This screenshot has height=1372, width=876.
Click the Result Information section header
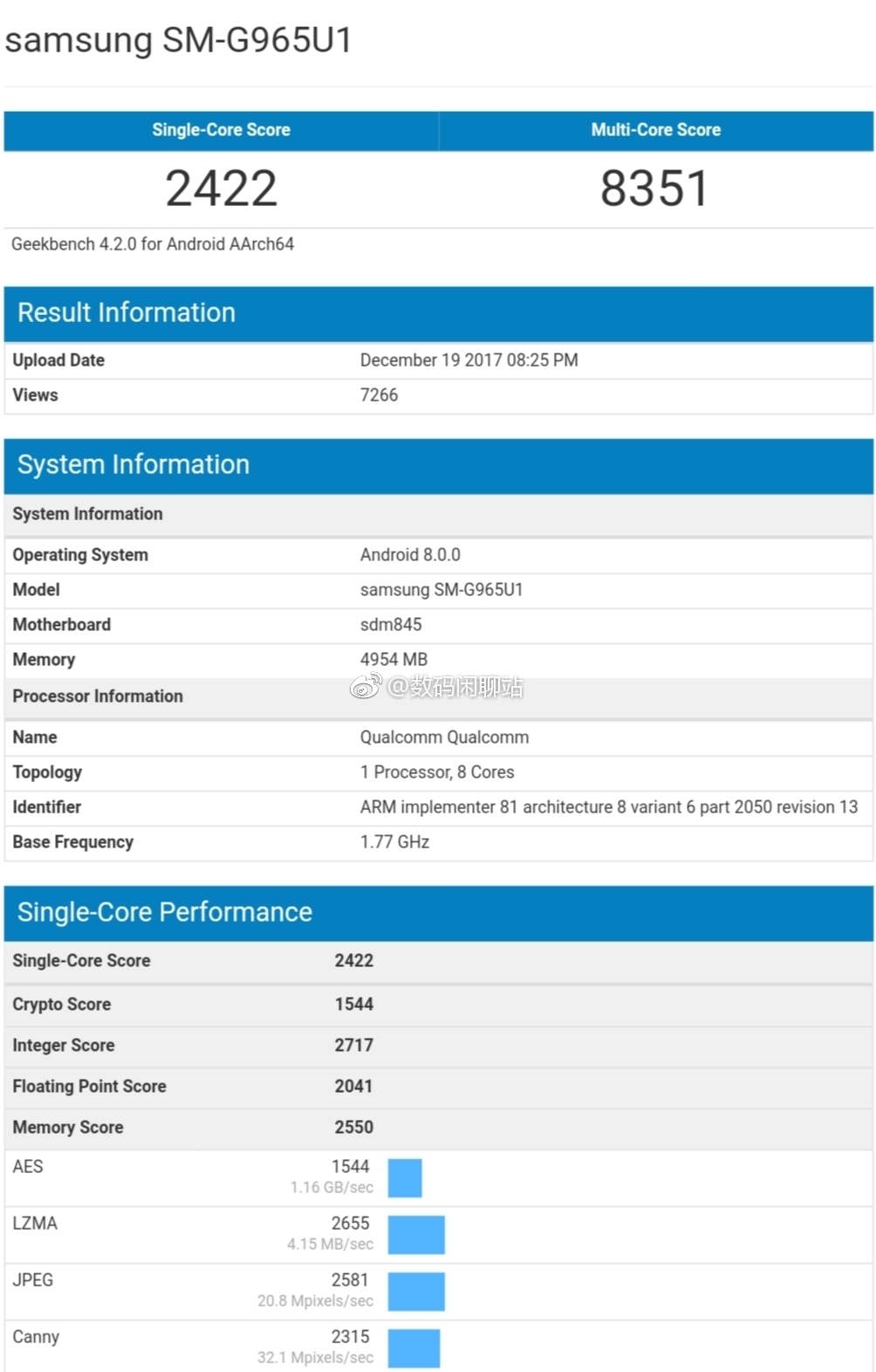point(439,313)
